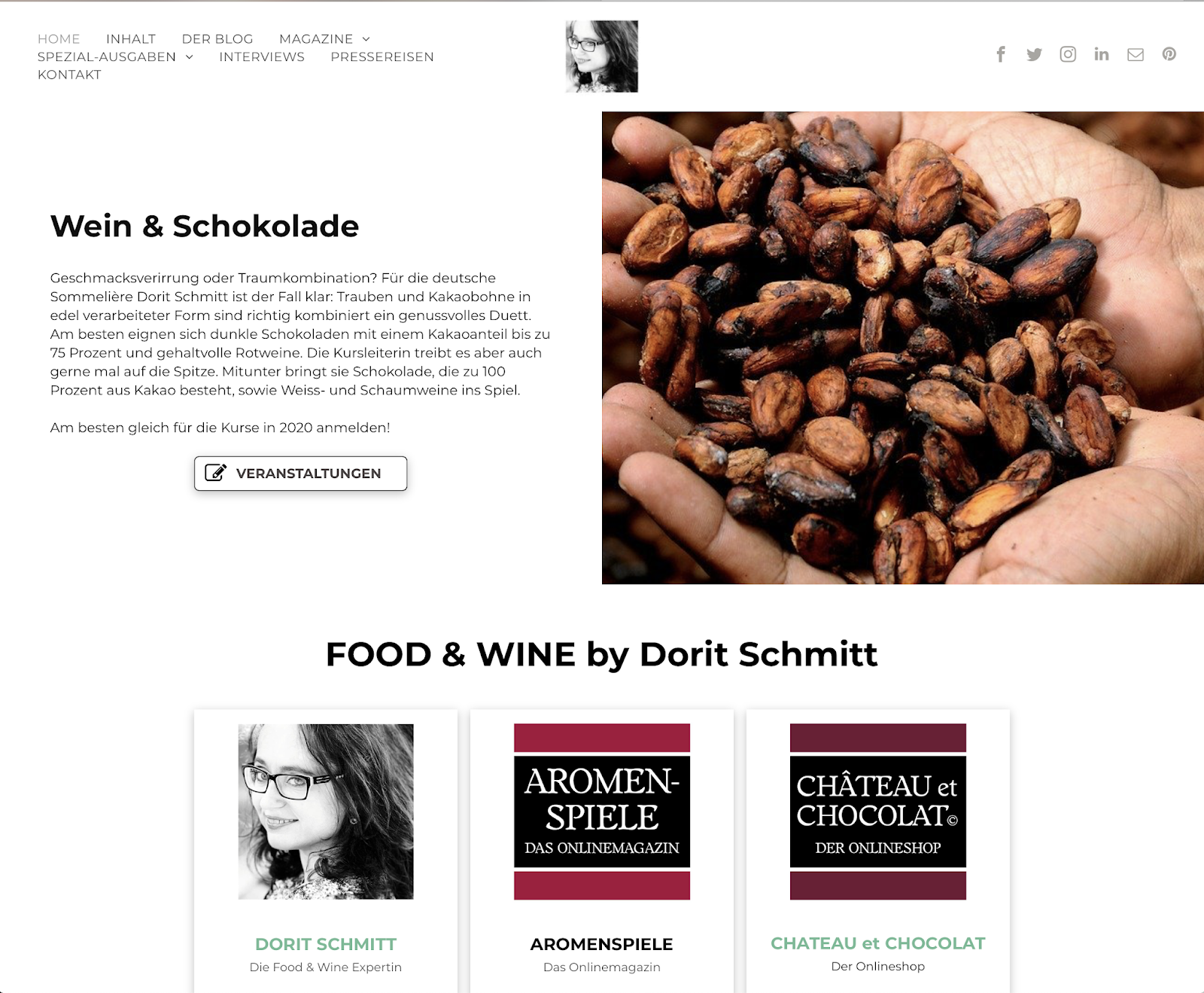This screenshot has height=993, width=1204.
Task: Expand the Magazine menu chevron
Action: click(x=366, y=39)
